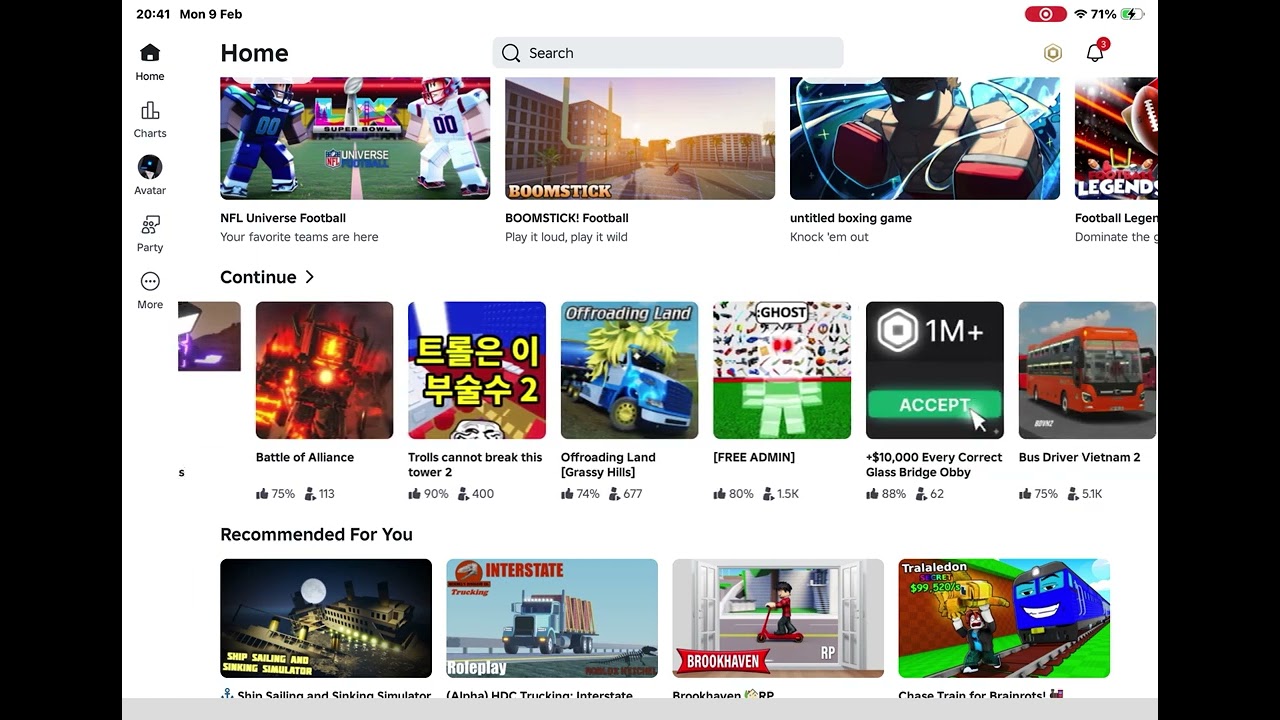Click the 'Battle of Alliance' title
Viewport: 1280px width, 720px height.
(x=305, y=457)
